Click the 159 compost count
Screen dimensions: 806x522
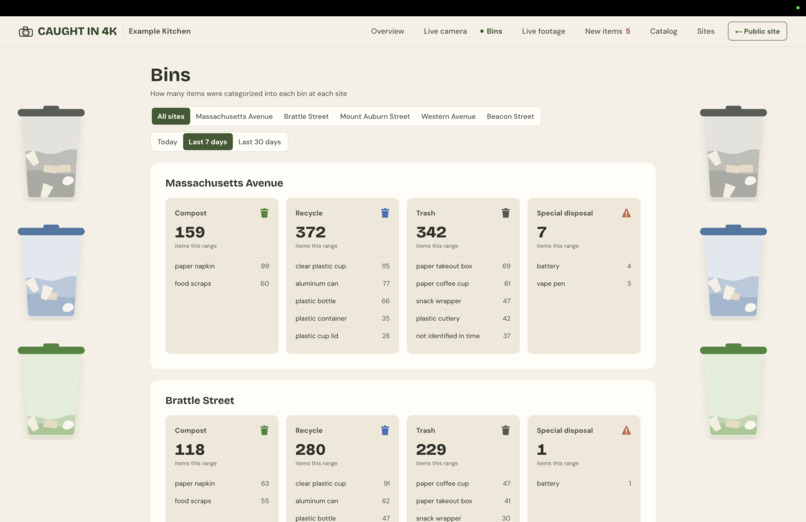pos(190,232)
